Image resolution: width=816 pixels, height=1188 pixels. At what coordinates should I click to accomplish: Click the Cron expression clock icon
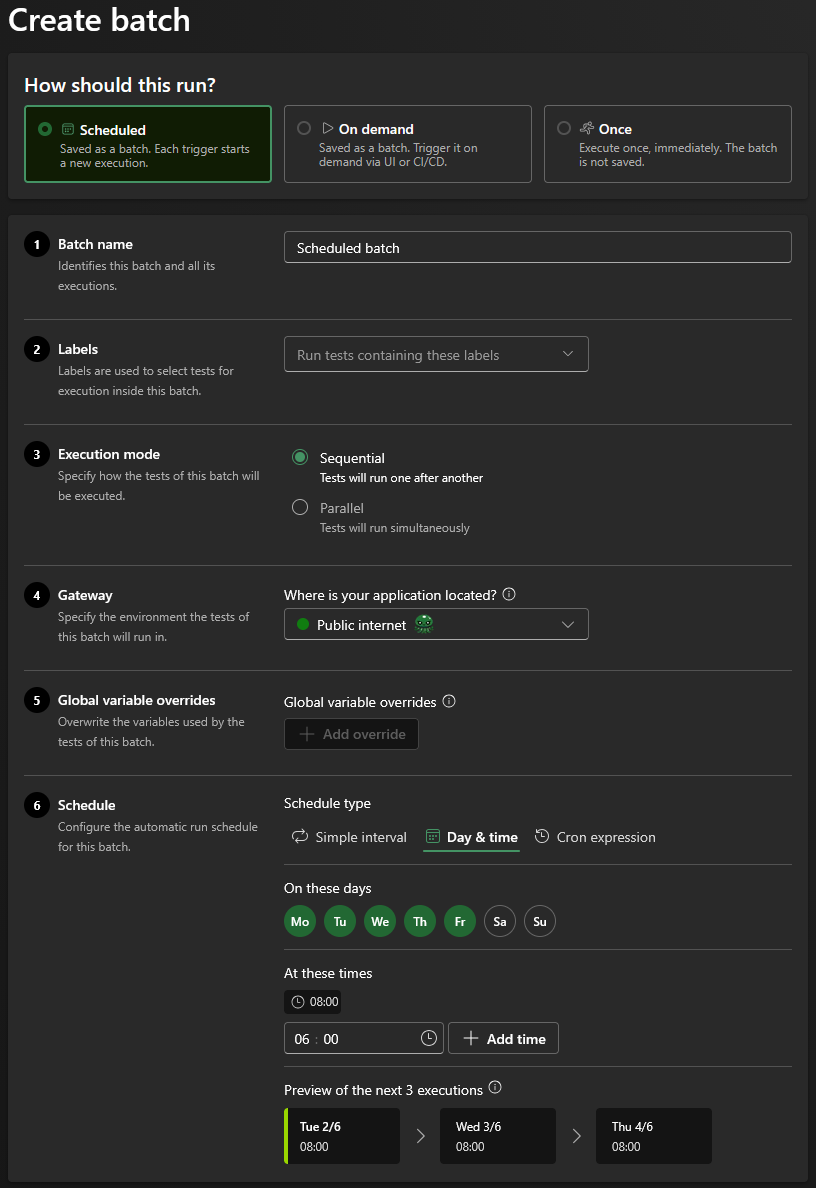542,836
